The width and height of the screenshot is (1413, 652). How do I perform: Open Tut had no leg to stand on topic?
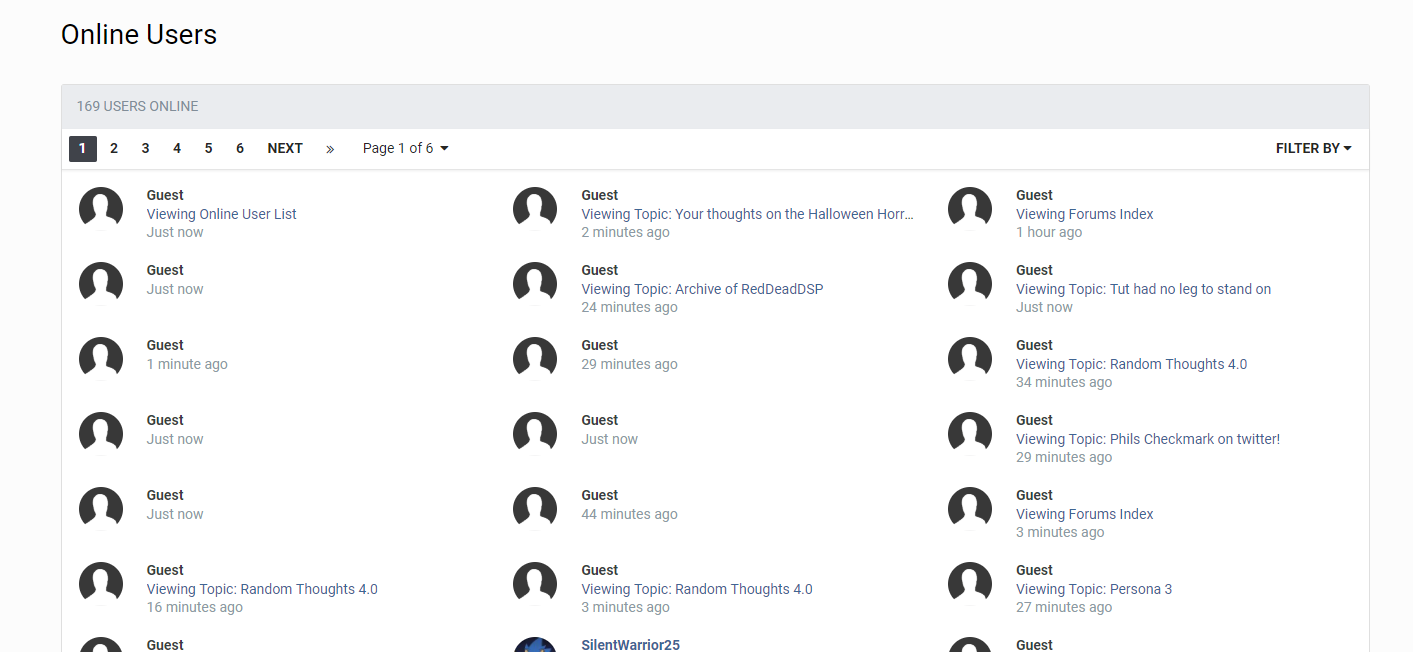[1144, 289]
